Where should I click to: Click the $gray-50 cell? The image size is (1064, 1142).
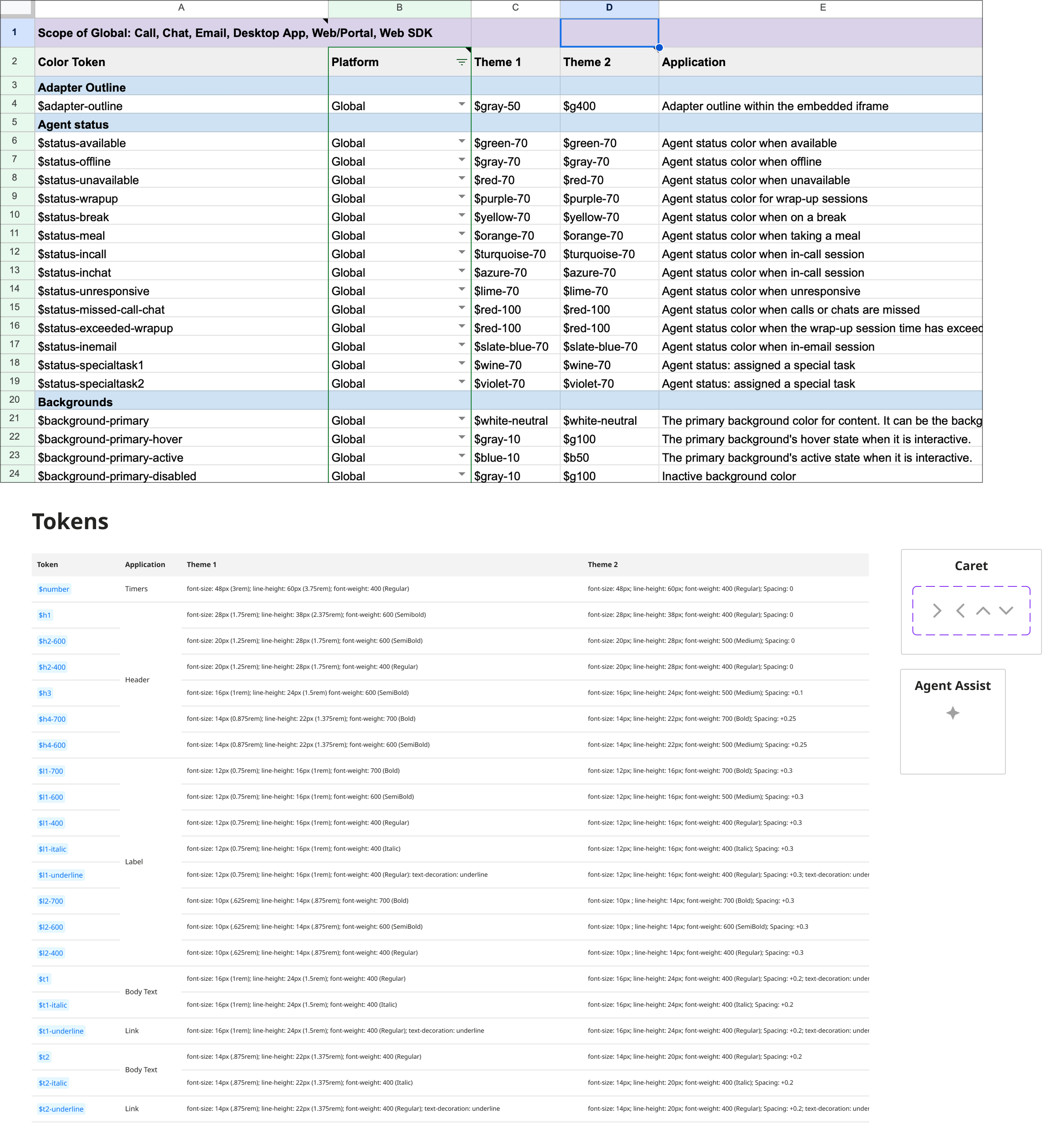click(x=515, y=104)
